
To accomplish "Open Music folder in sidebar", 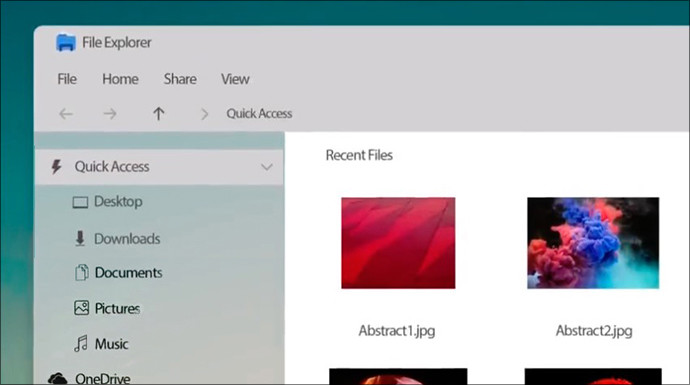I will pos(111,344).
